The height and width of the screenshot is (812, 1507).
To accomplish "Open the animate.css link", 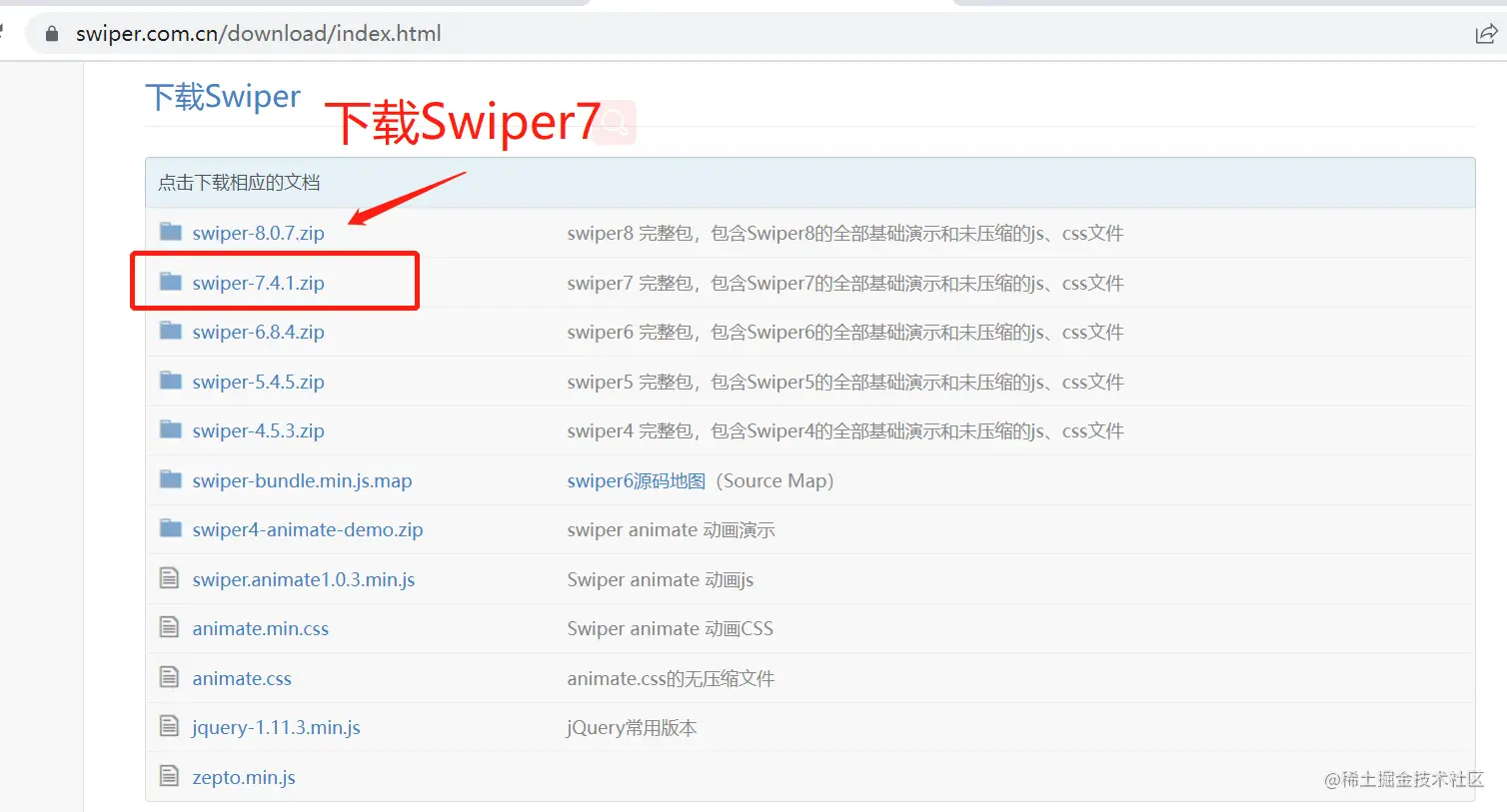I will [242, 678].
